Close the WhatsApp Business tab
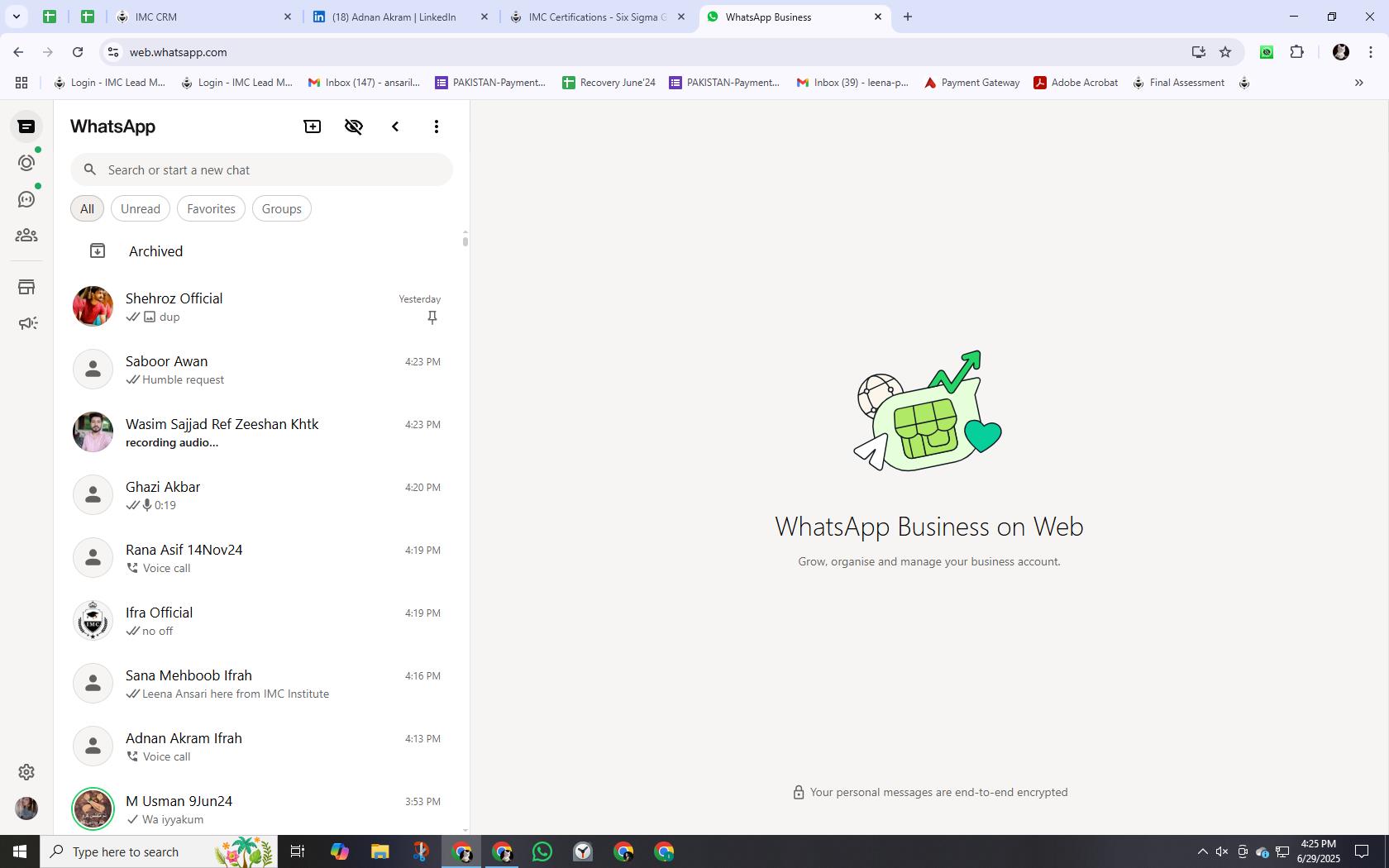Image resolution: width=1389 pixels, height=868 pixels. pos(878,17)
